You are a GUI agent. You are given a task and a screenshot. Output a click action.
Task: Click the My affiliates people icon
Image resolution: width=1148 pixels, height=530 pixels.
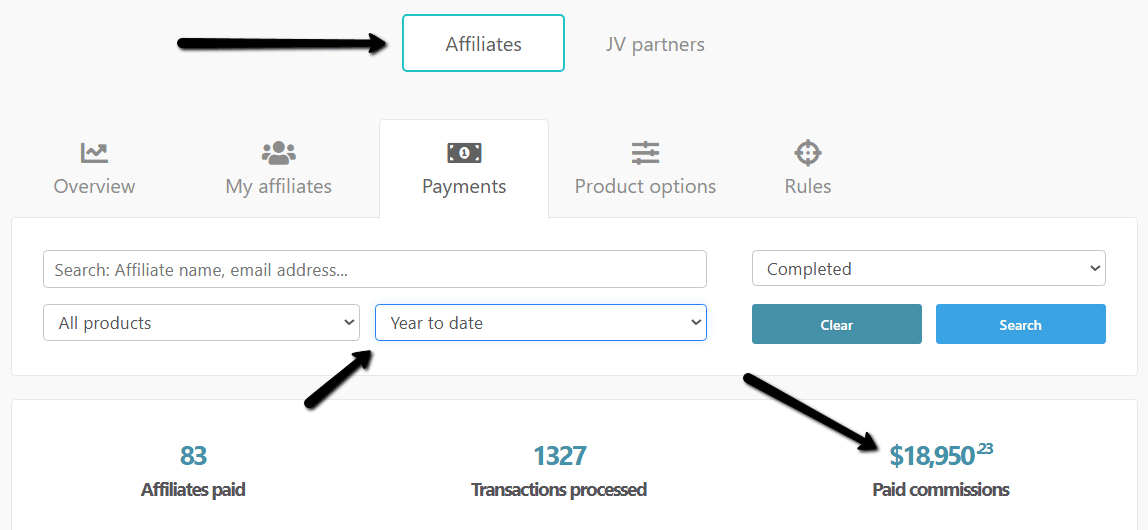pos(278,153)
